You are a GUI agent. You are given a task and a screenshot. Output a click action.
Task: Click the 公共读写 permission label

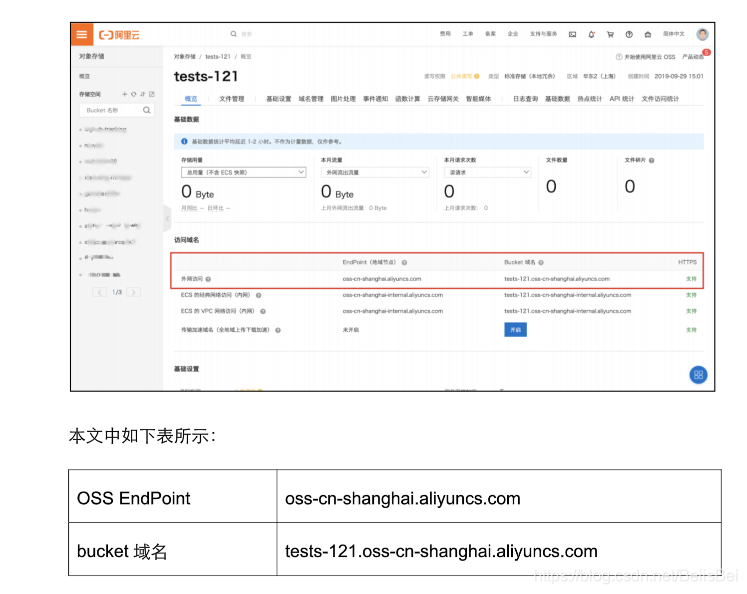click(461, 76)
